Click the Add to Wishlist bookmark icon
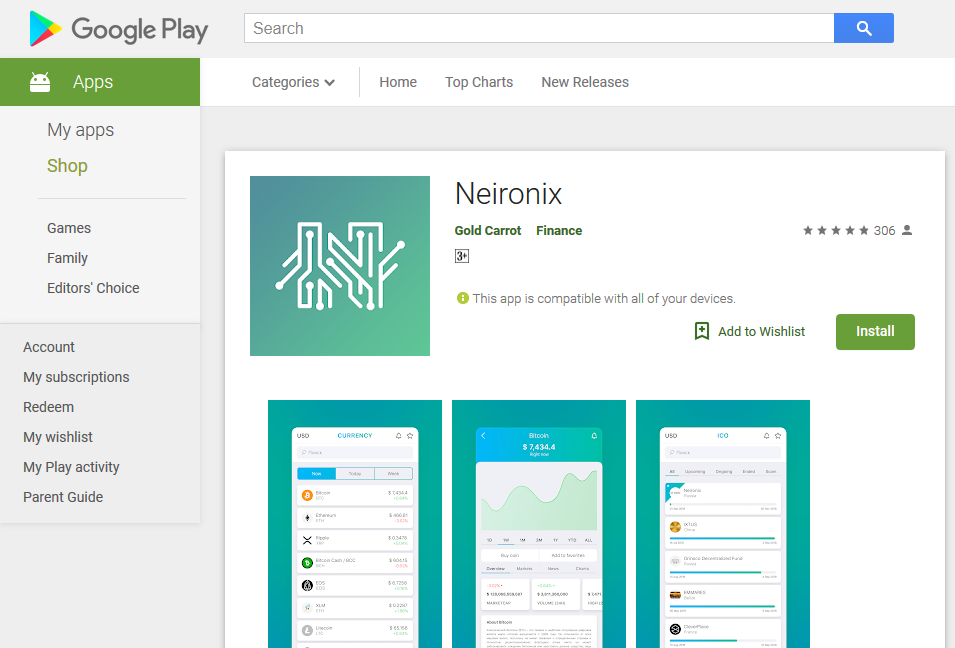Screen dimensions: 955x648 point(702,331)
